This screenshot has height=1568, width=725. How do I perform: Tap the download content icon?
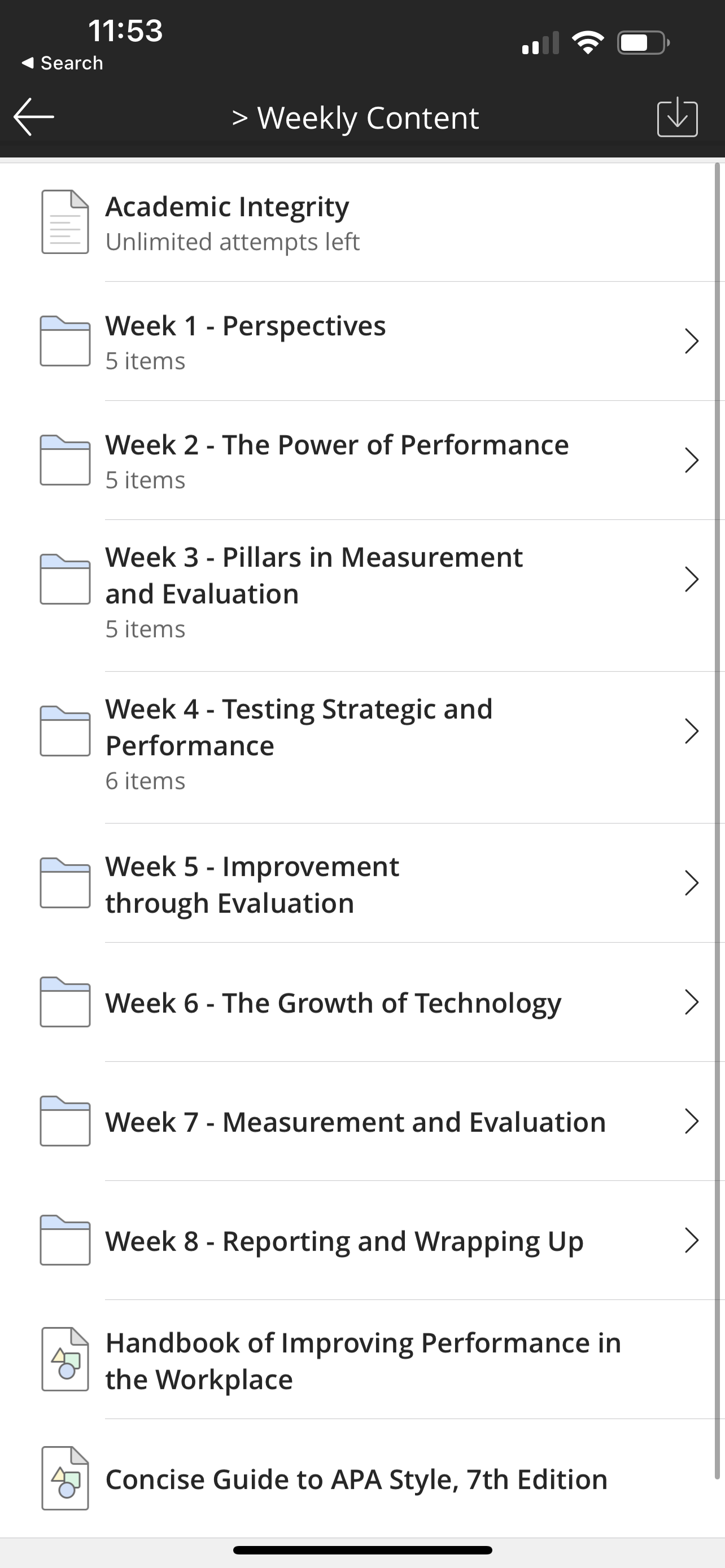click(677, 117)
